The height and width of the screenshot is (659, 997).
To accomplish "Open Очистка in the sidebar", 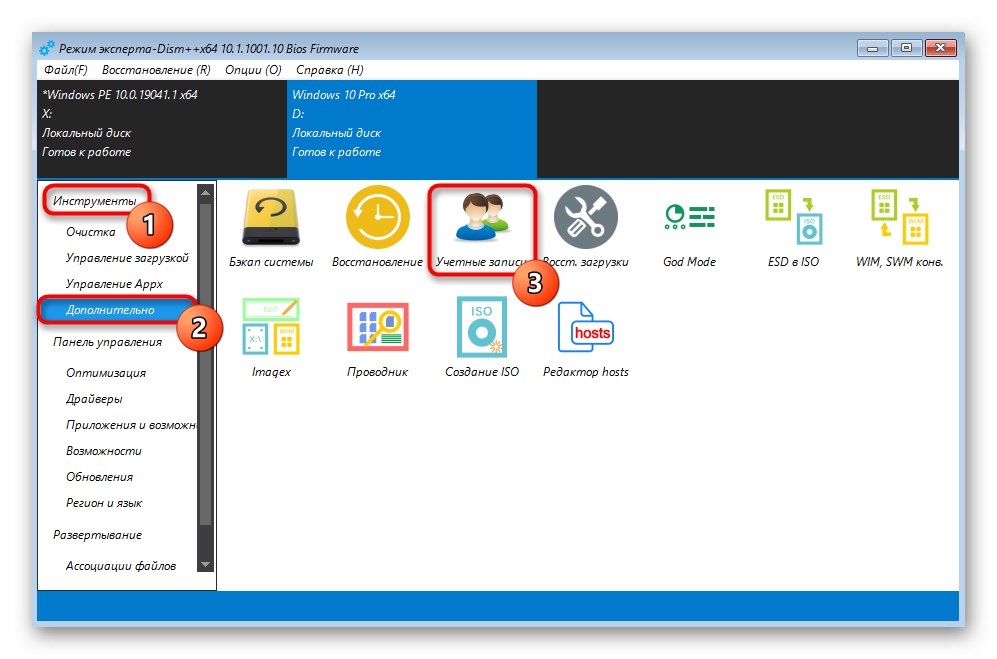I will [91, 232].
